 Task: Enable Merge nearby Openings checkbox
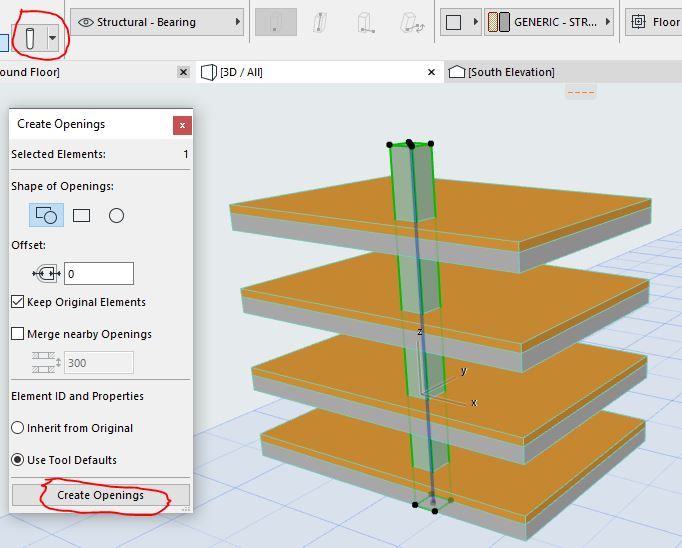(18, 334)
